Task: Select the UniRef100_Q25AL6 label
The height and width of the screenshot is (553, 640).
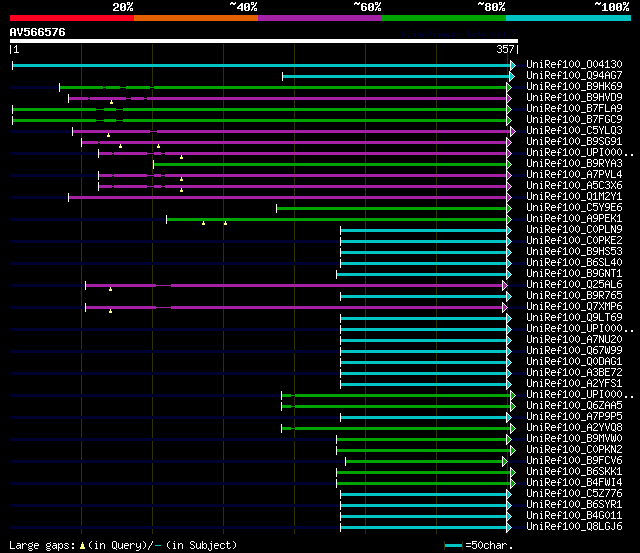Action: (574, 284)
